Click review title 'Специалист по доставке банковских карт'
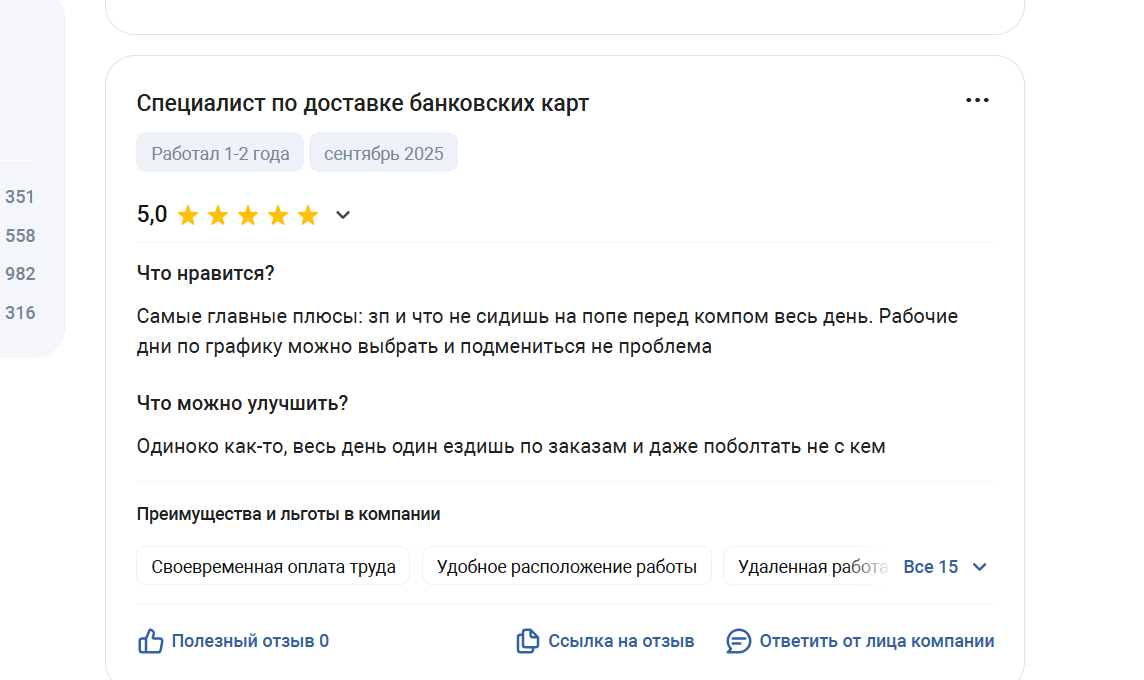Viewport: 1144px width, 680px height. [363, 103]
